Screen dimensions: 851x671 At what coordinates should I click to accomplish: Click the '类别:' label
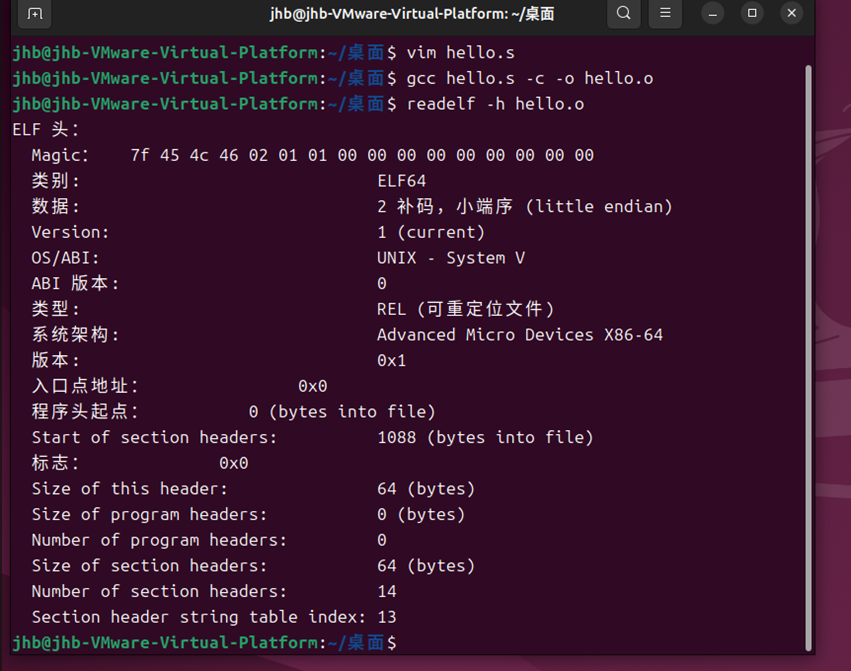tap(55, 181)
